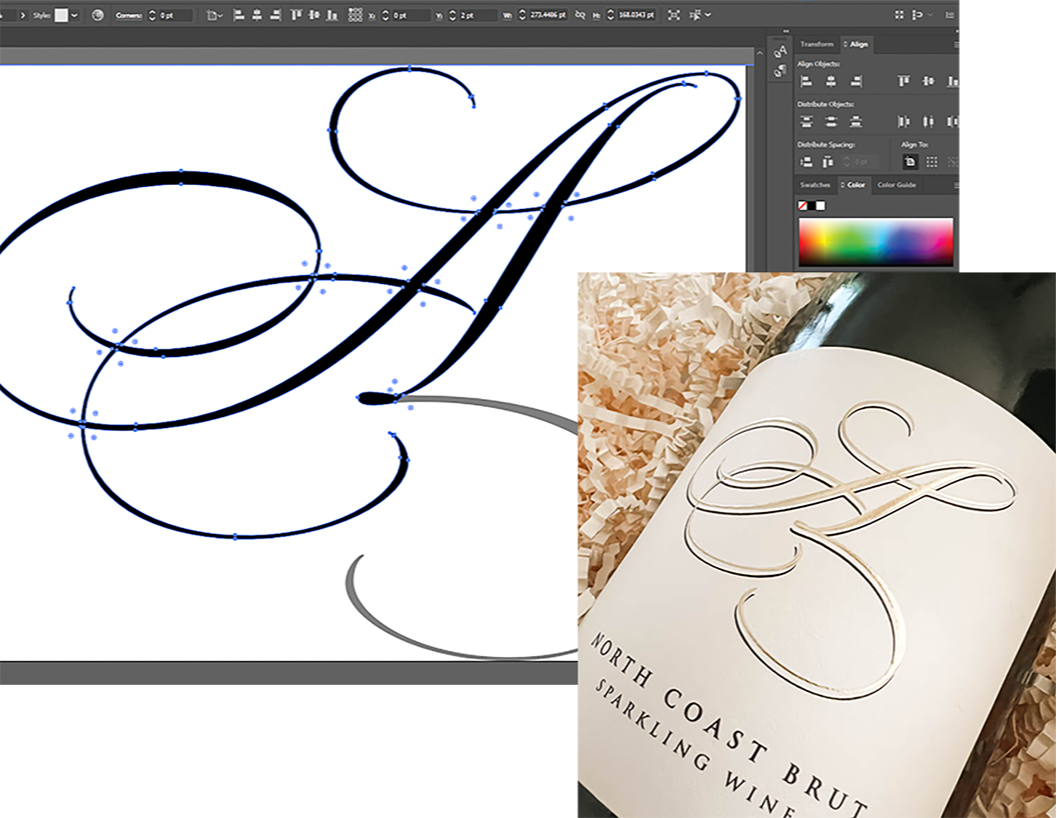
Task: Open the control bar panel menu at far right
Action: pos(949,15)
